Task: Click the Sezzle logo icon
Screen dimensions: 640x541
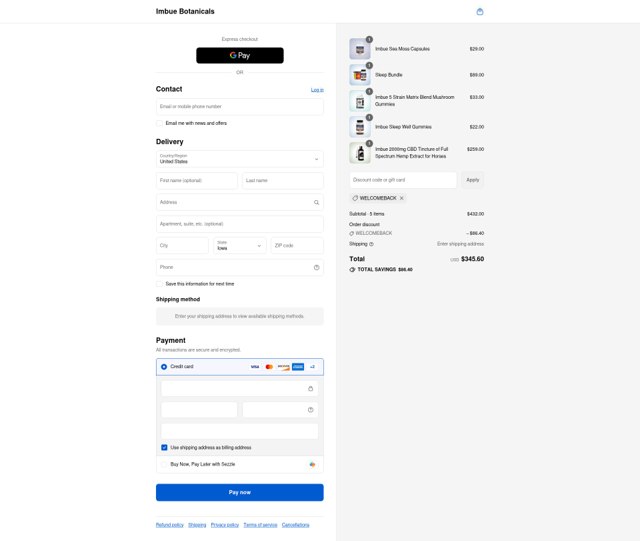Action: [x=312, y=464]
